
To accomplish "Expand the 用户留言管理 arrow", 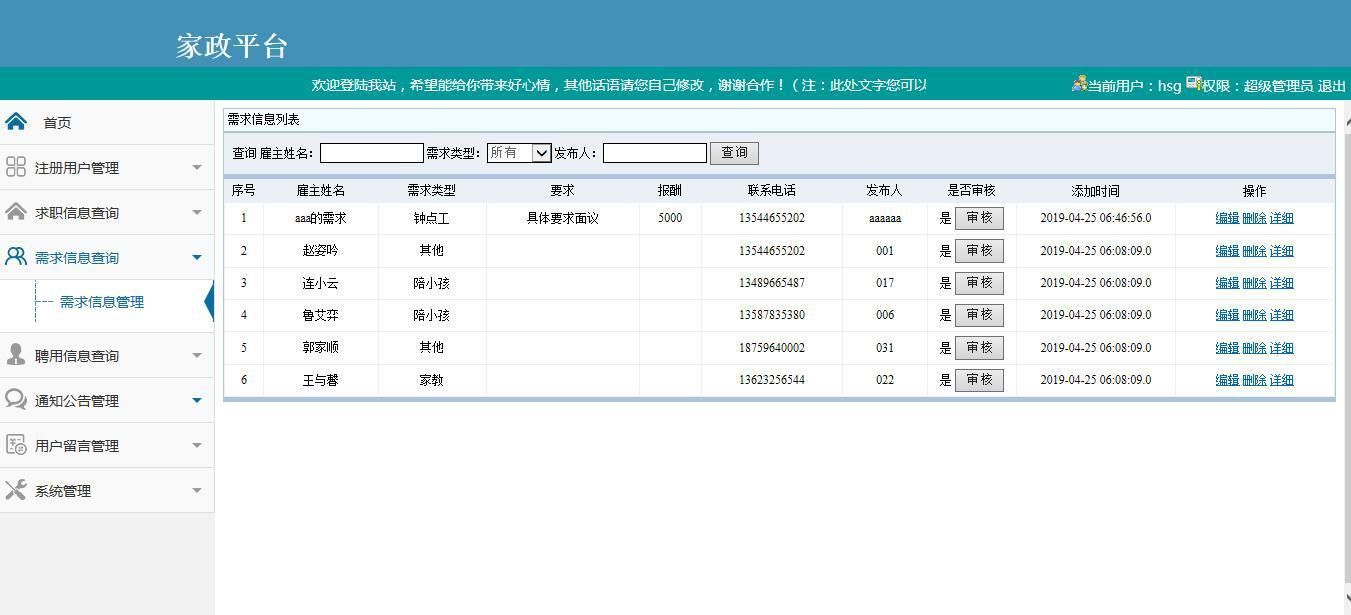I will tap(197, 445).
